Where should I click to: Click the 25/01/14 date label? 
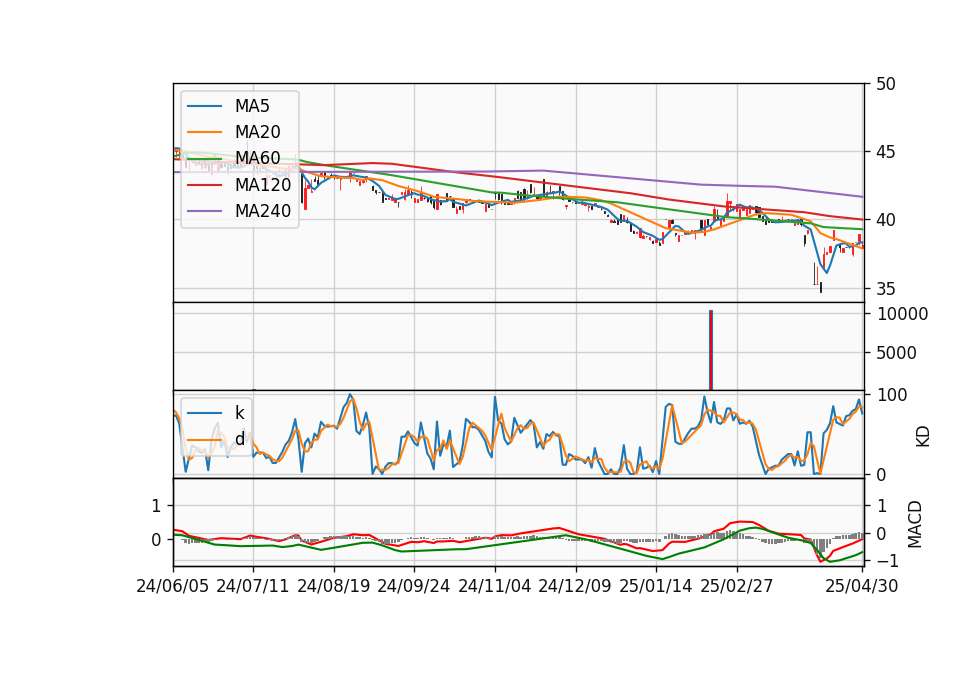(x=656, y=587)
